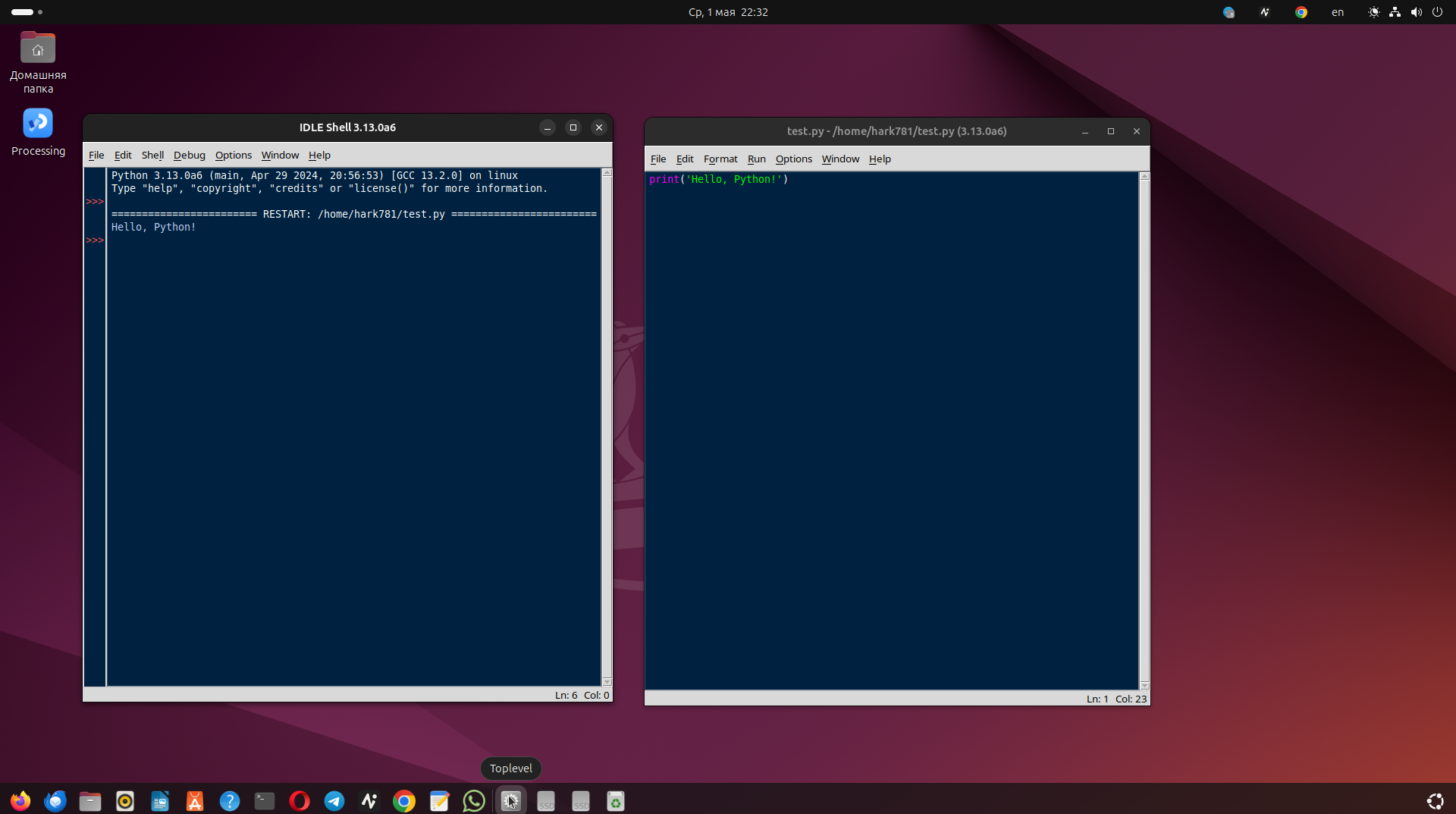Open the Help question-mark icon in the dock

pos(230,801)
